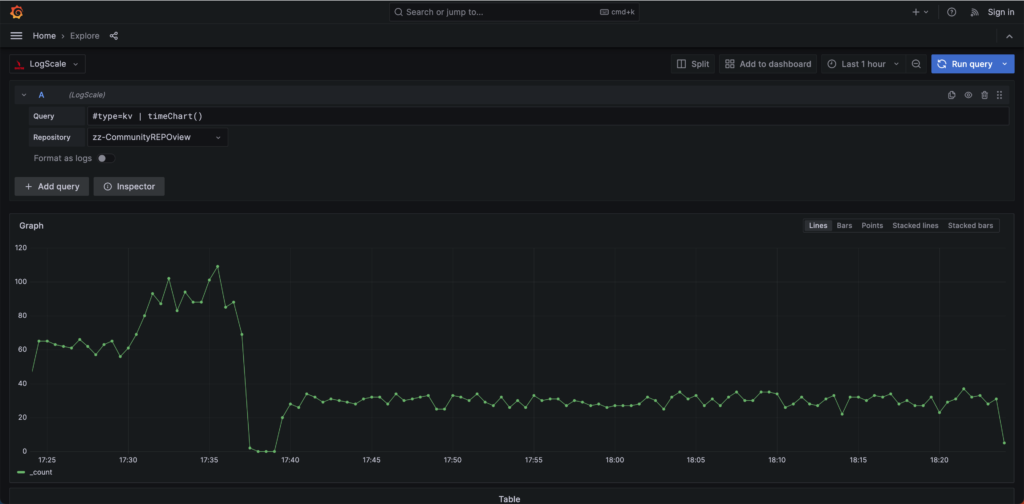Click the _count legend green swatch
Screen dimensions: 1024x504
coord(21,472)
